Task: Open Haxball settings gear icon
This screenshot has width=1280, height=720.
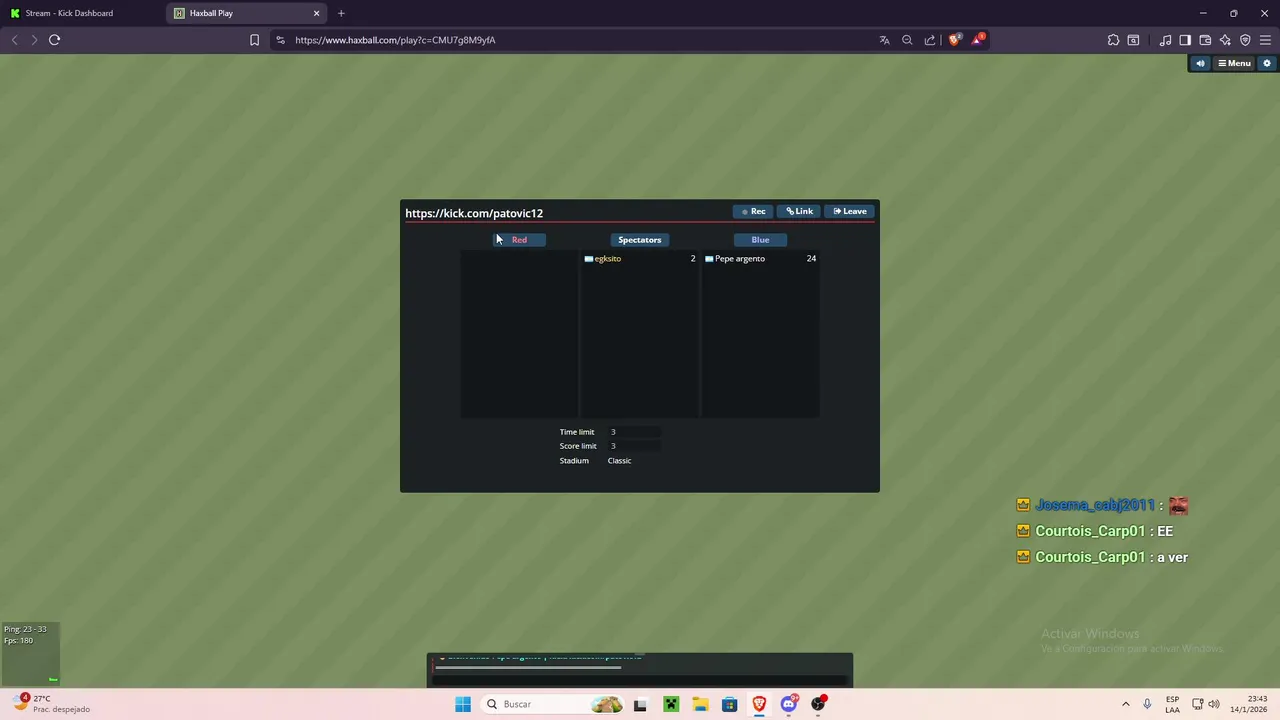Action: tap(1266, 63)
